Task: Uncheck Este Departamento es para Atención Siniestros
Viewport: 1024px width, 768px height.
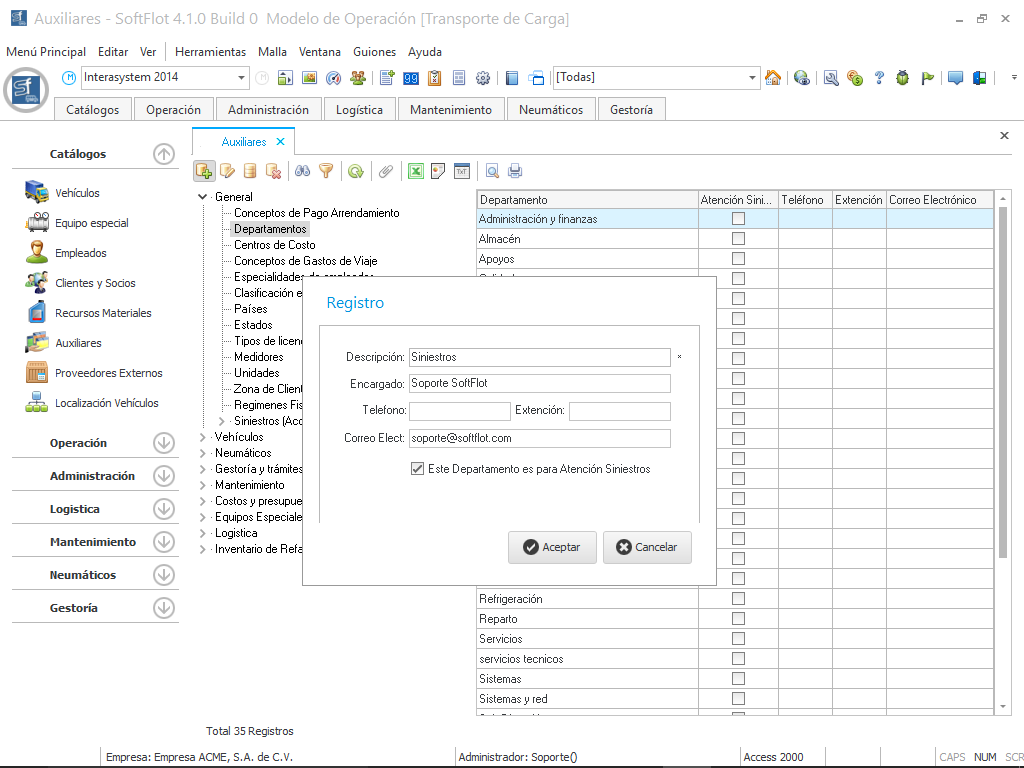Action: (x=417, y=469)
